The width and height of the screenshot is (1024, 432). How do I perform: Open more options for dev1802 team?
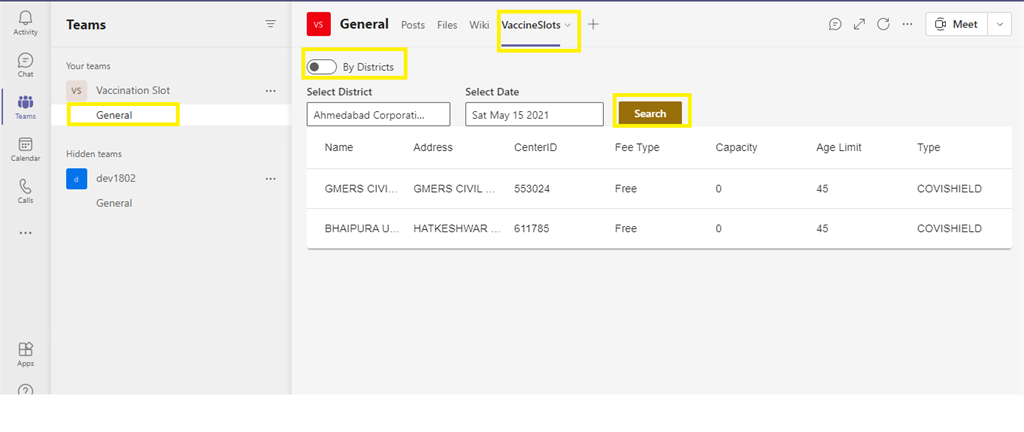pyautogui.click(x=270, y=178)
